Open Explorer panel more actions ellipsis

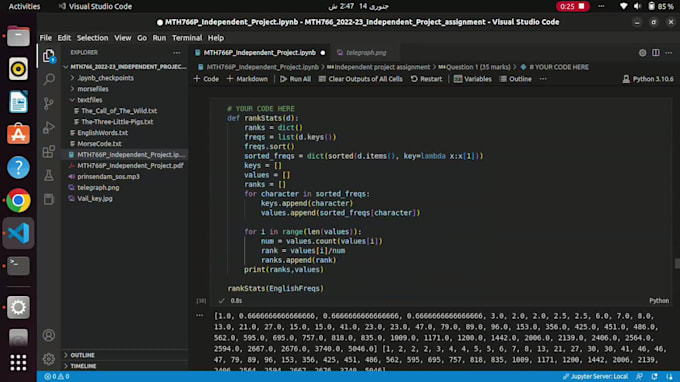177,52
